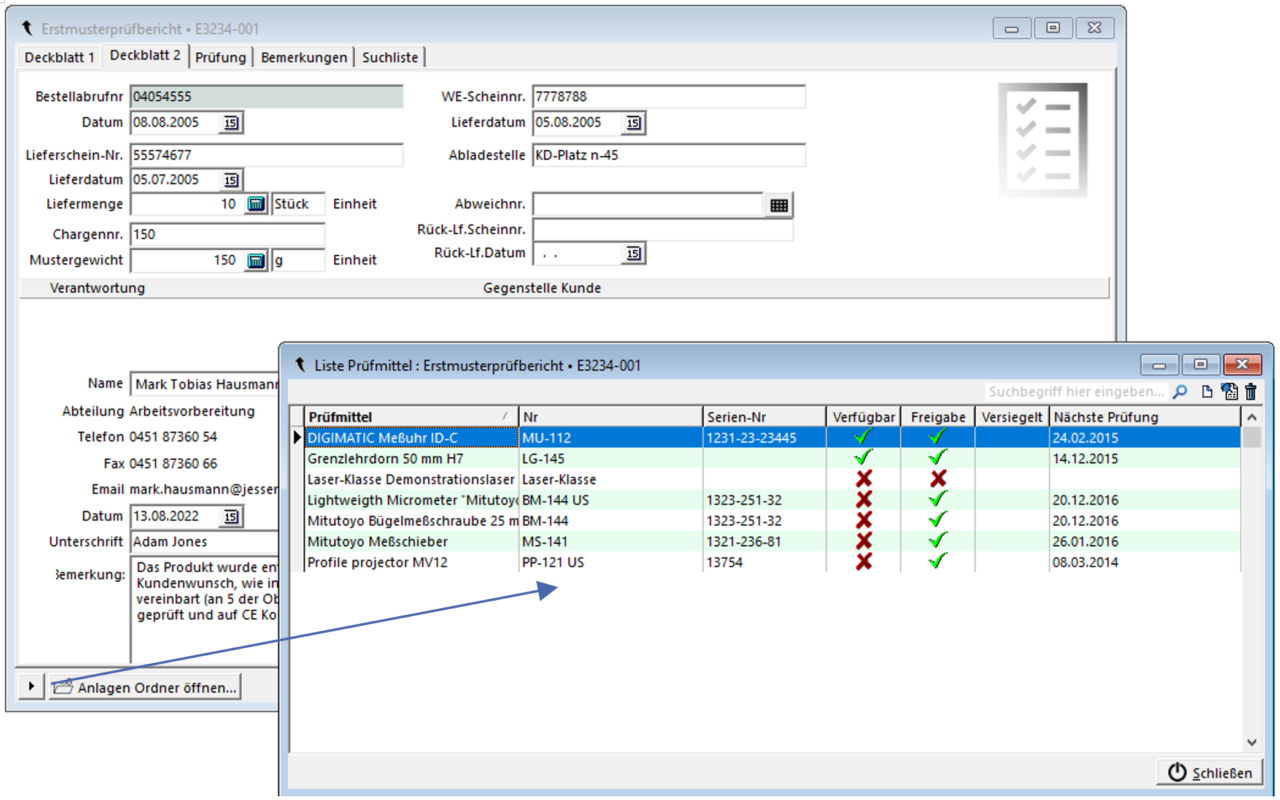Open calendar picker for WE-Scheinnr. Lieferdatum
The image size is (1280, 800).
(633, 123)
